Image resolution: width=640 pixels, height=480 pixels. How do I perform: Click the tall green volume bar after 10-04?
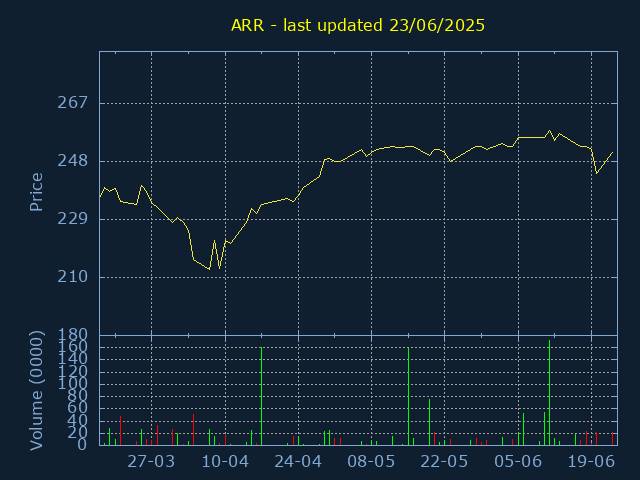(x=261, y=396)
